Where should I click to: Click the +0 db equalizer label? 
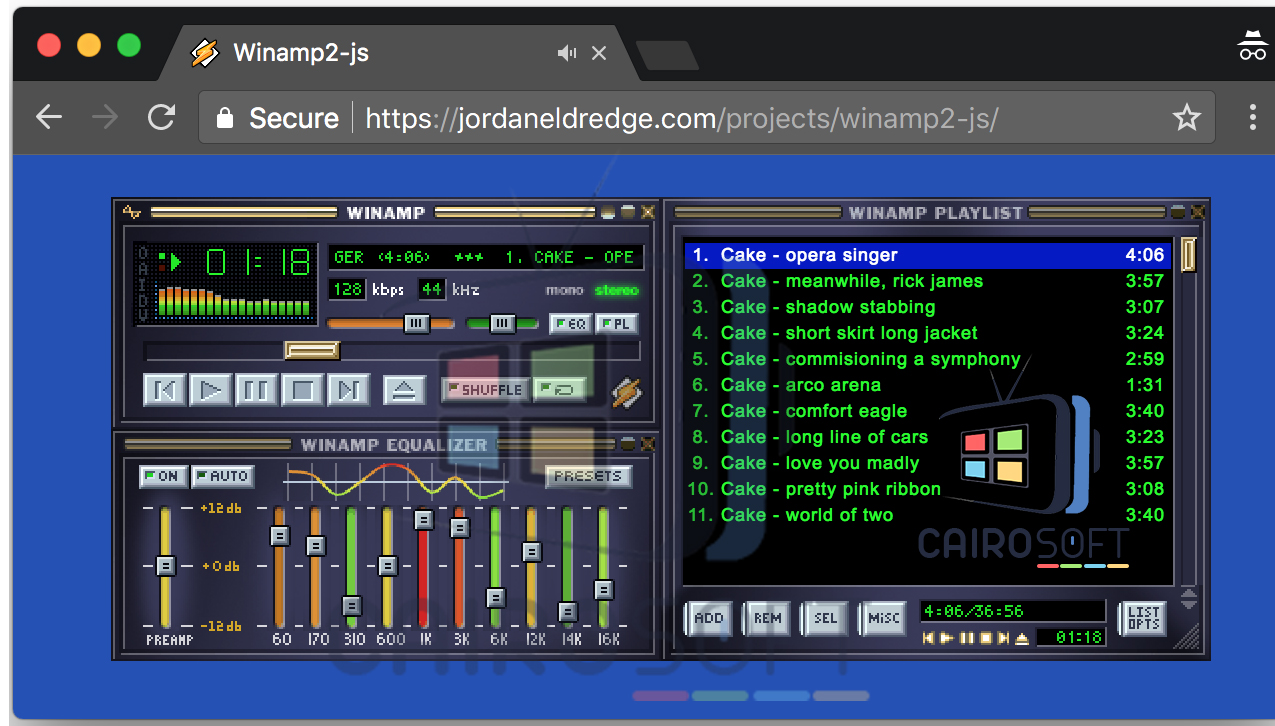pyautogui.click(x=220, y=567)
